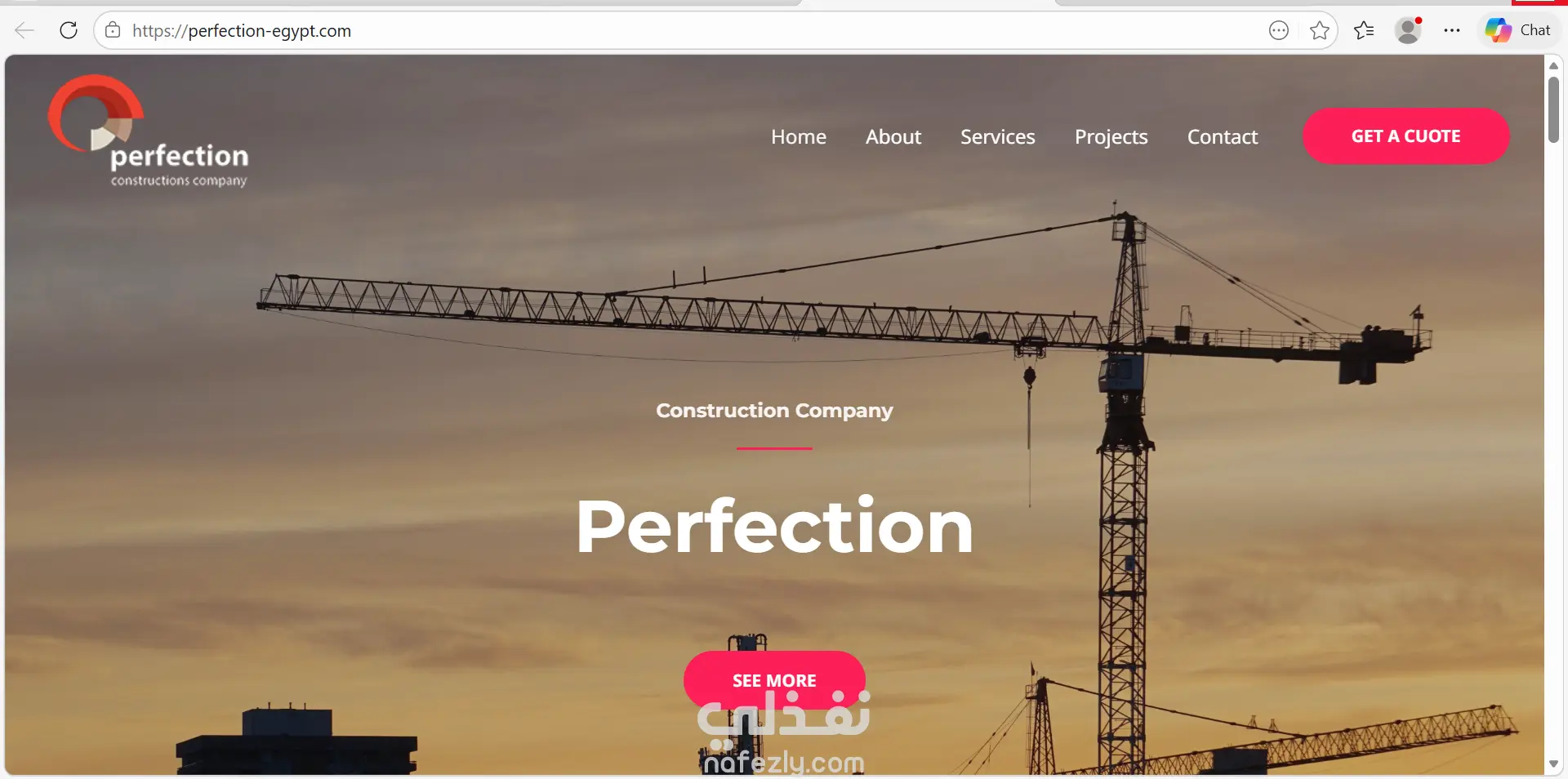Open Copilot Chat sidebar

point(1518,30)
